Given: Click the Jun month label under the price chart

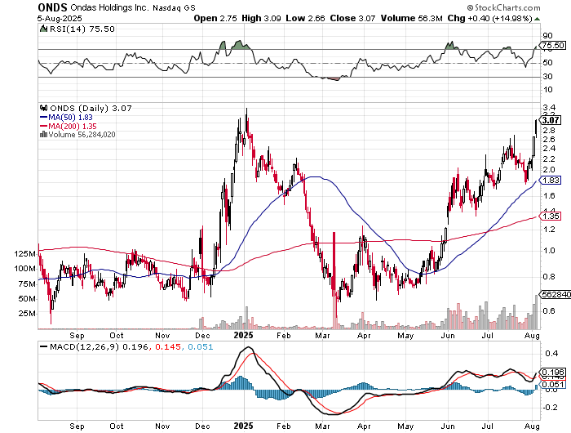Looking at the screenshot, I should [x=448, y=335].
